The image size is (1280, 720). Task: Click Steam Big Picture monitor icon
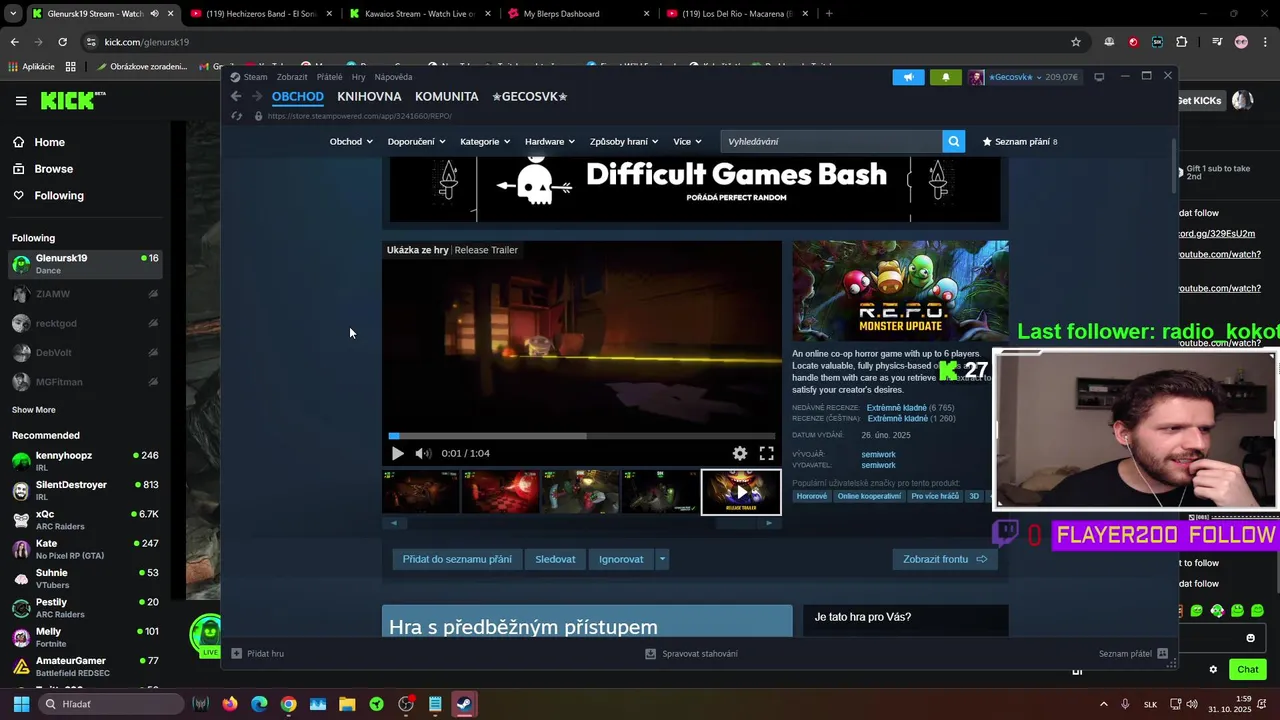pyautogui.click(x=1099, y=77)
